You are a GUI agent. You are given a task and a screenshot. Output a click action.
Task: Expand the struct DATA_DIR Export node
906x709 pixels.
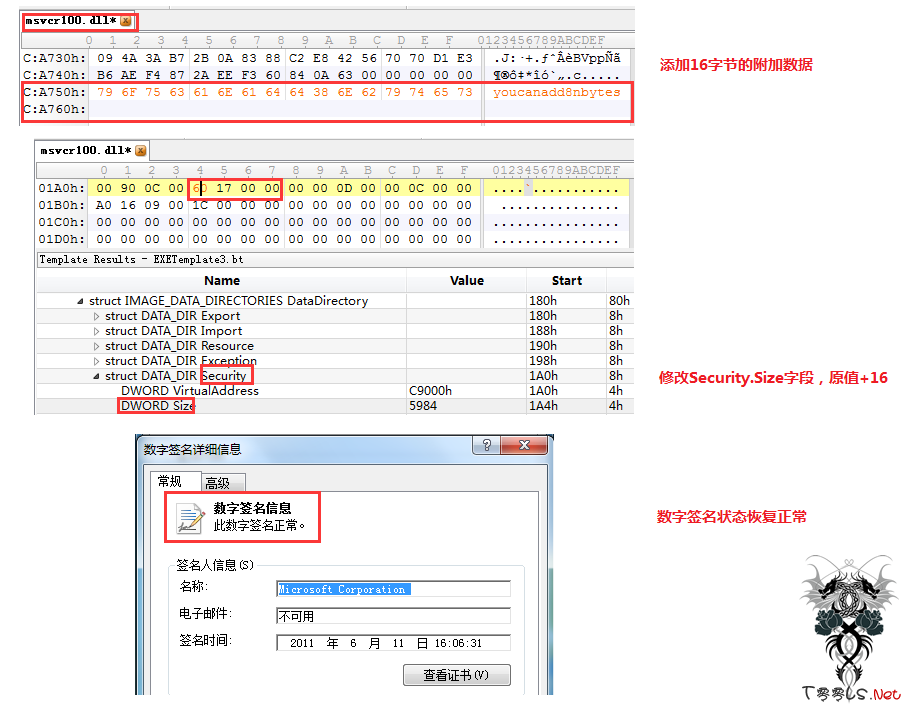[97, 316]
